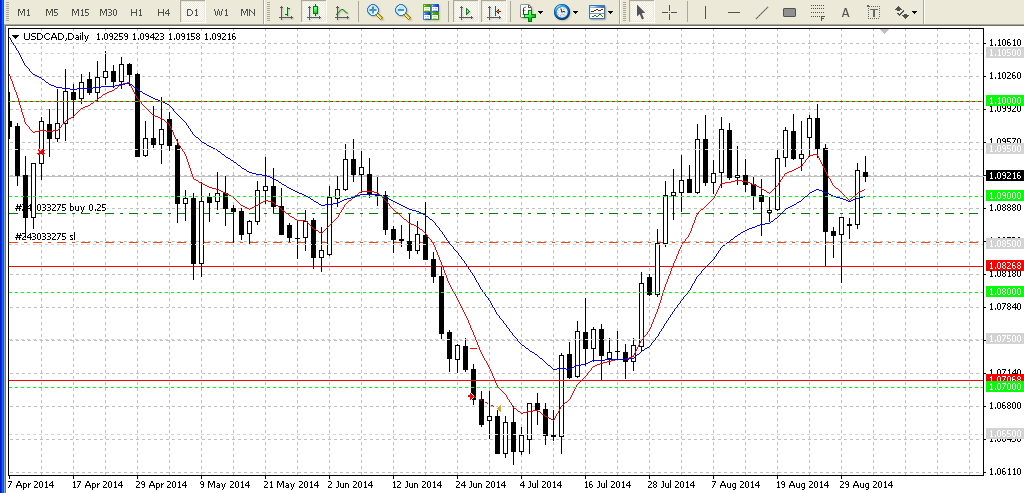Change chart period to H1
This screenshot has width=1024, height=493.
(x=136, y=12)
